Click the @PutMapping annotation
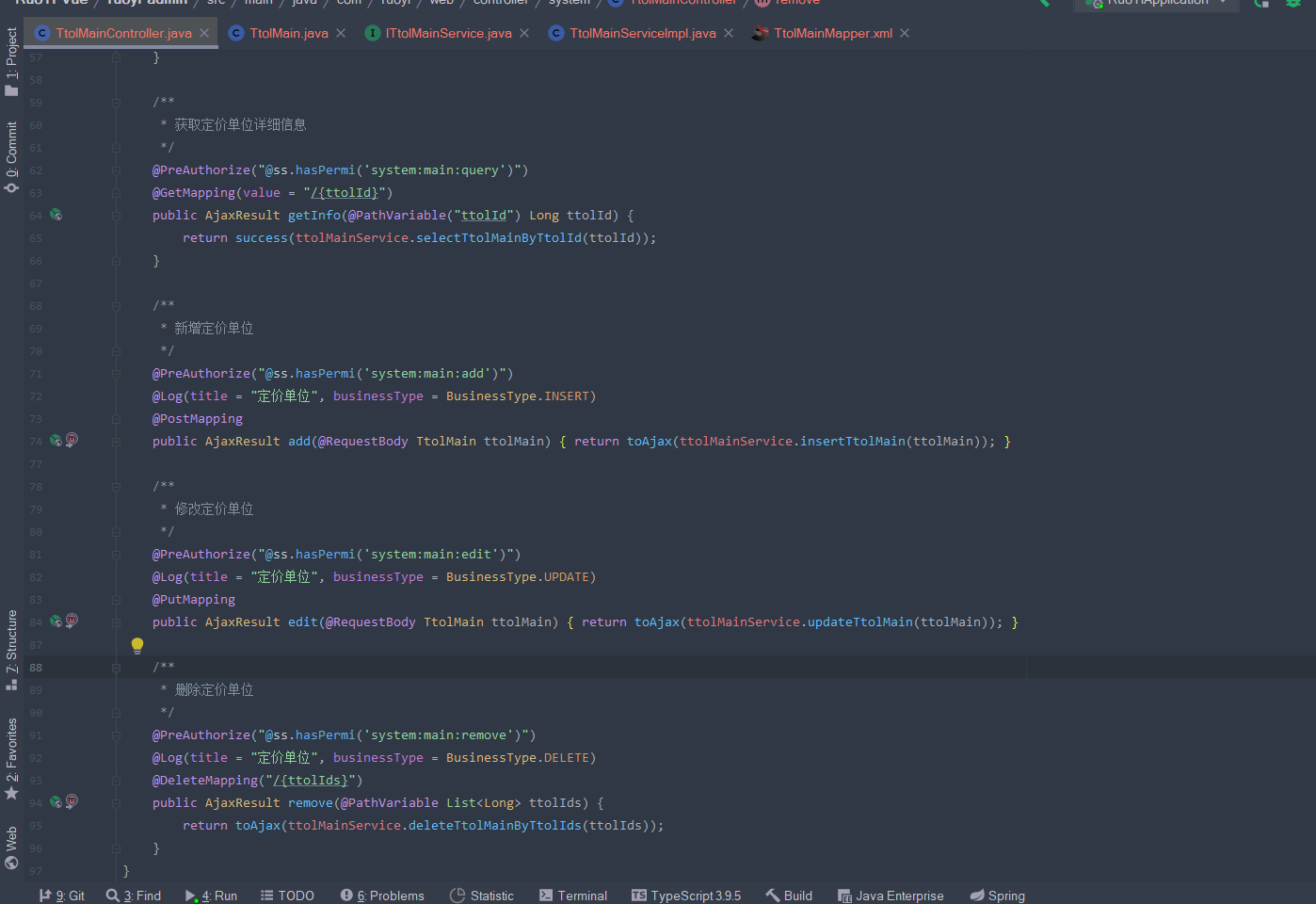 point(194,599)
